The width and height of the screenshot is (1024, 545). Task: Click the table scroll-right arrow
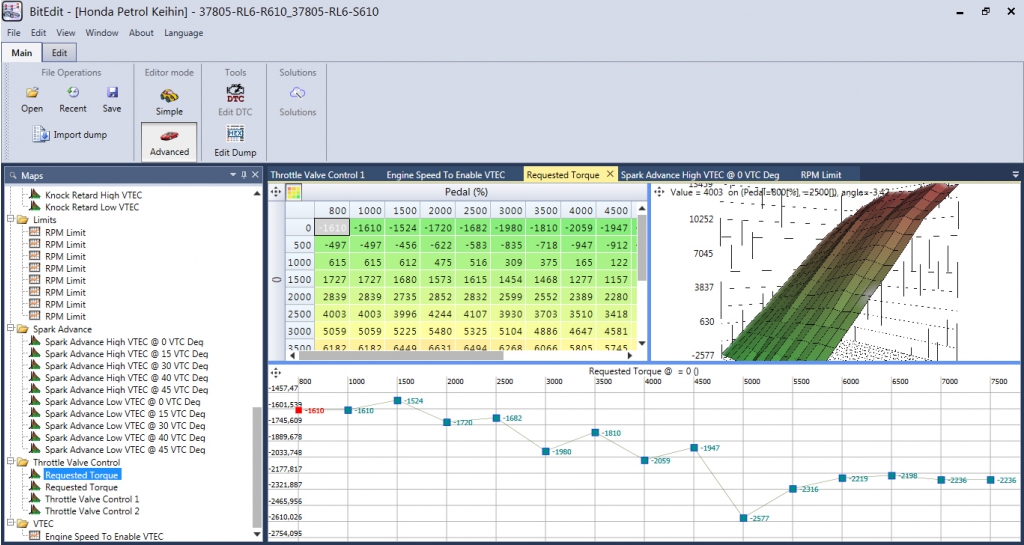pyautogui.click(x=630, y=356)
